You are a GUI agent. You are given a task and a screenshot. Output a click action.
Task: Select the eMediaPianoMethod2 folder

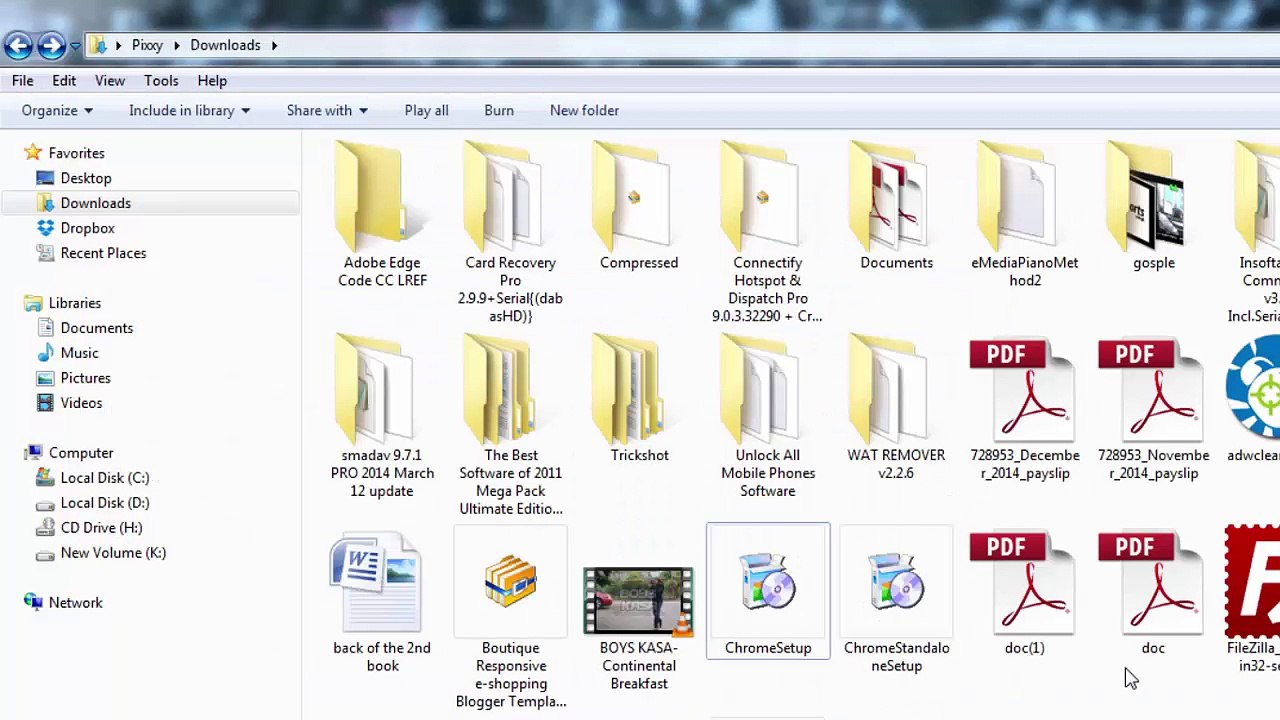[x=1024, y=214]
